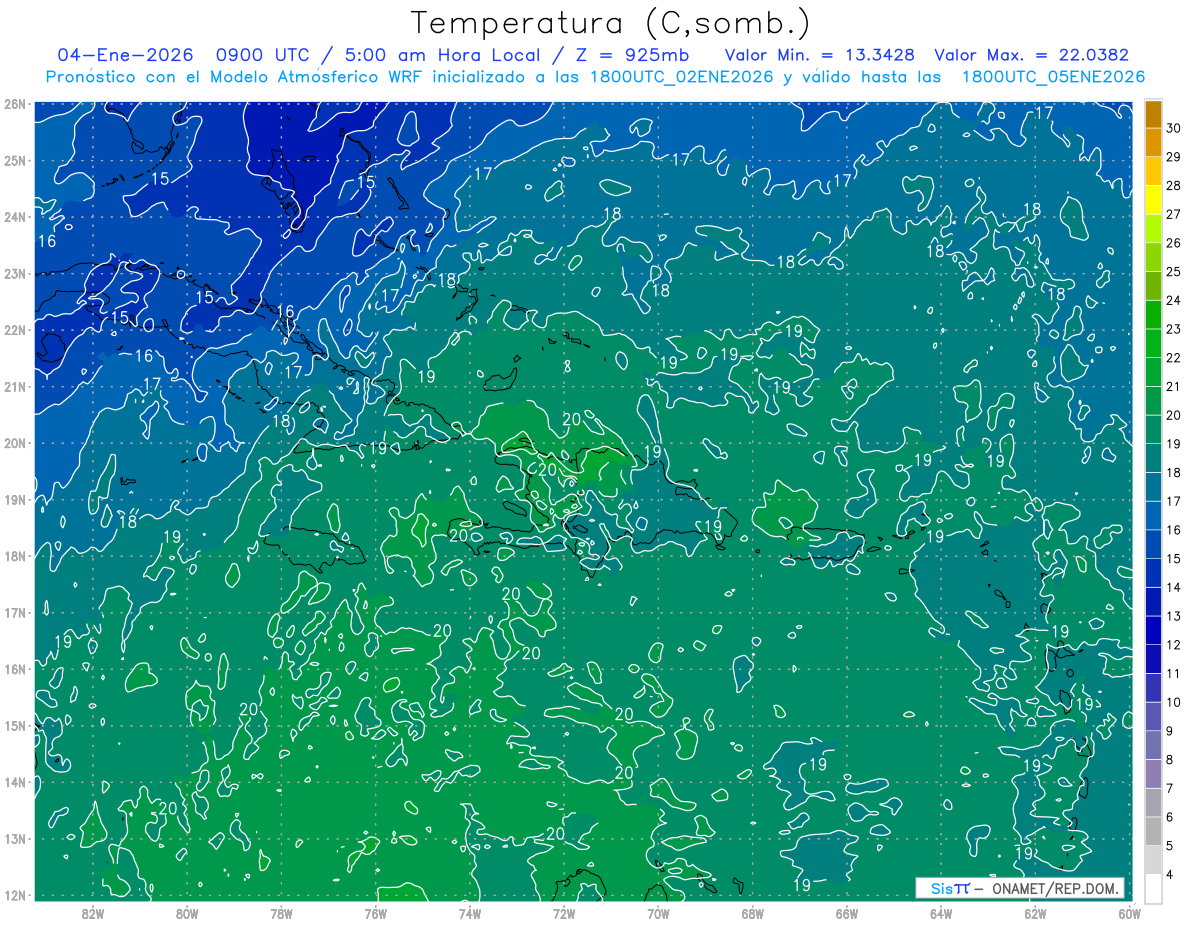Screen dimensions: 1200x927
Task: Click the "80W" longitude label
Action: click(187, 913)
